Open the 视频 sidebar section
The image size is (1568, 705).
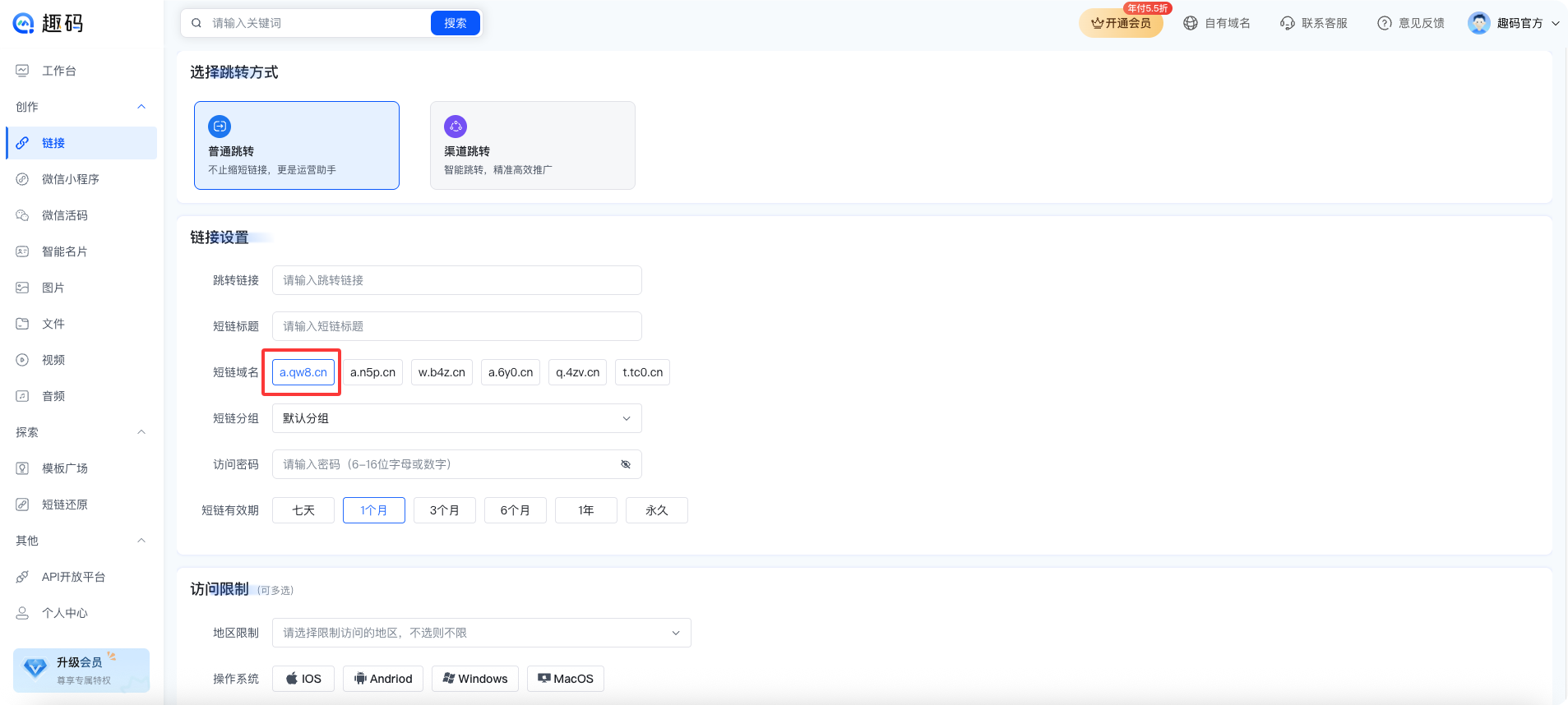[53, 360]
